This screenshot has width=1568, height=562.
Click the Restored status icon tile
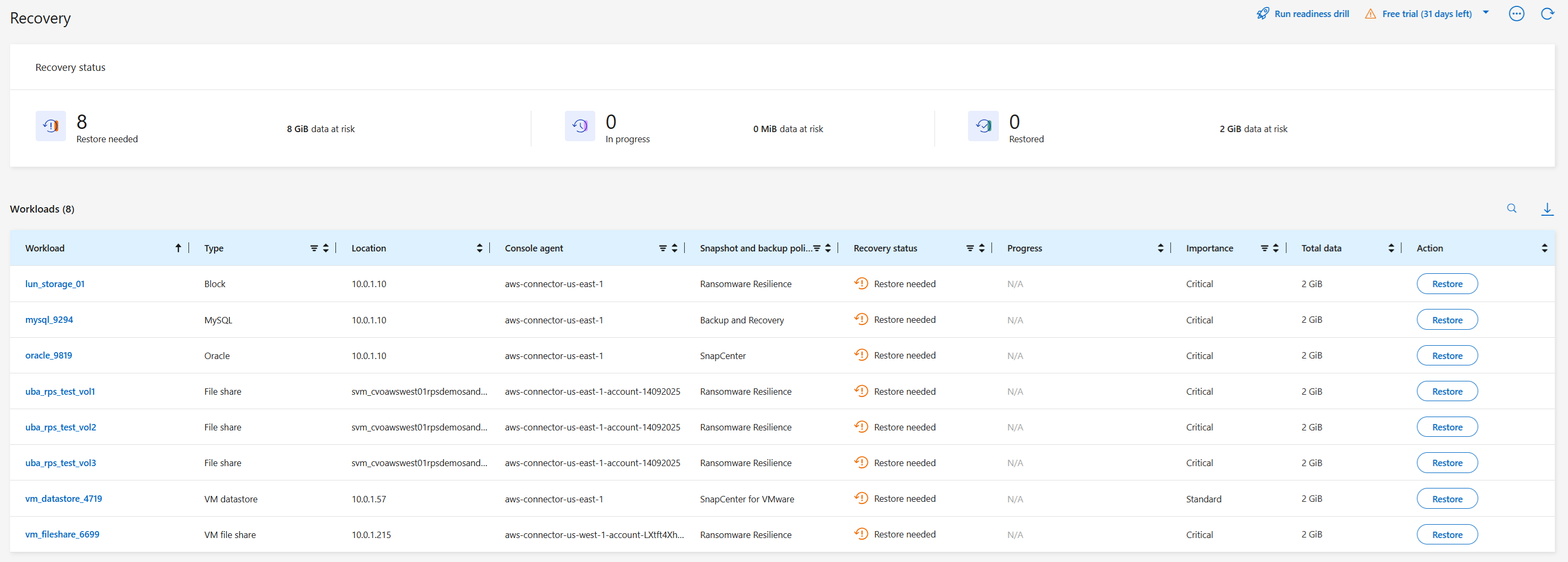[x=983, y=126]
